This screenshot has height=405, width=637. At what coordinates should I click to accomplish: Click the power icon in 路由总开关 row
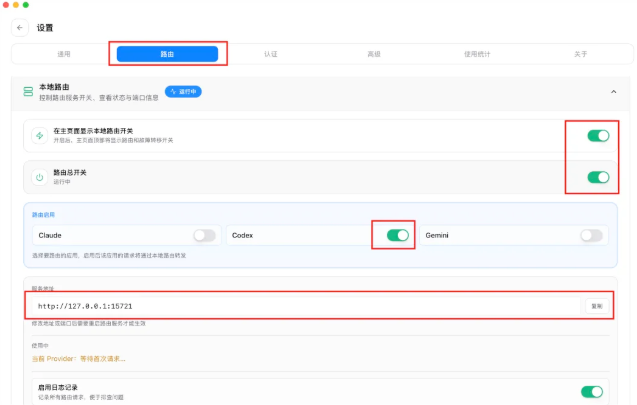pos(39,177)
